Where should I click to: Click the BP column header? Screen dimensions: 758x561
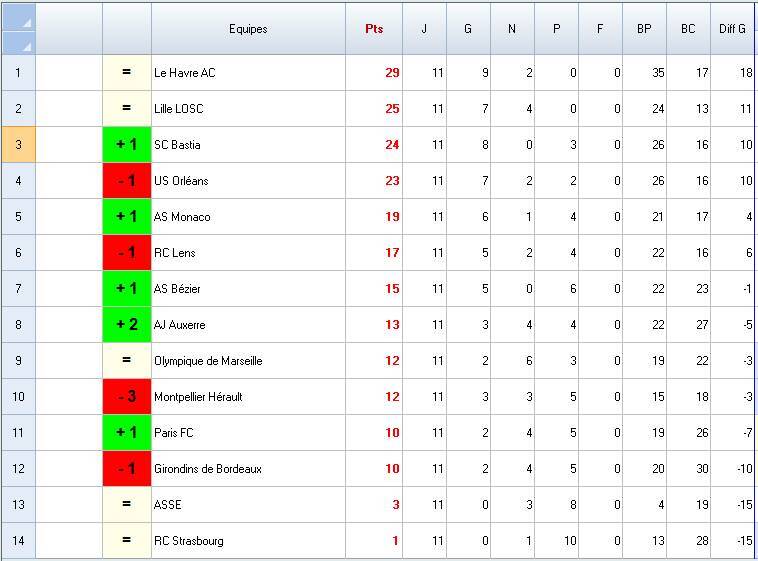point(644,29)
